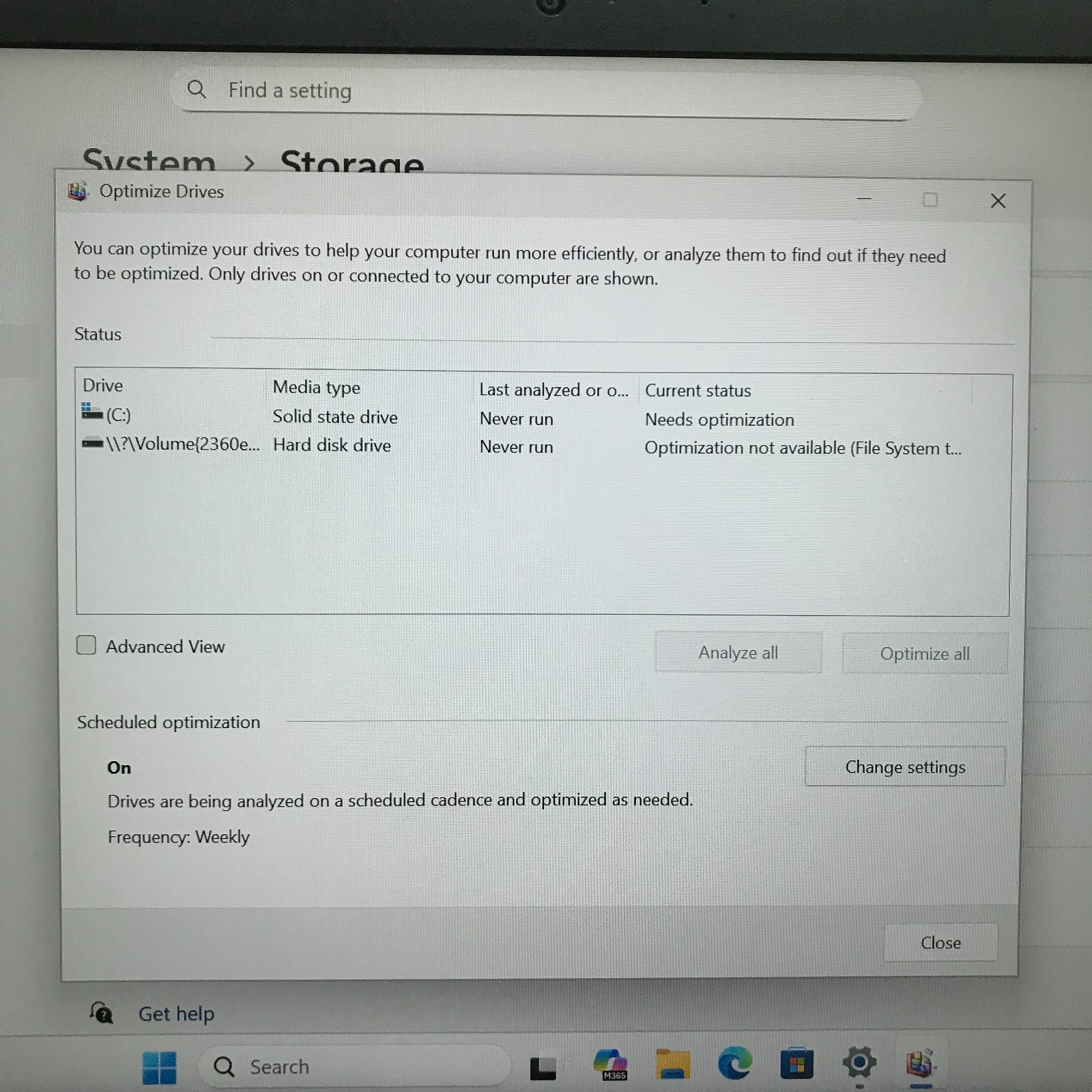Image resolution: width=1092 pixels, height=1092 pixels.
Task: Click the Frequency: Weekly text
Action: pos(179,837)
